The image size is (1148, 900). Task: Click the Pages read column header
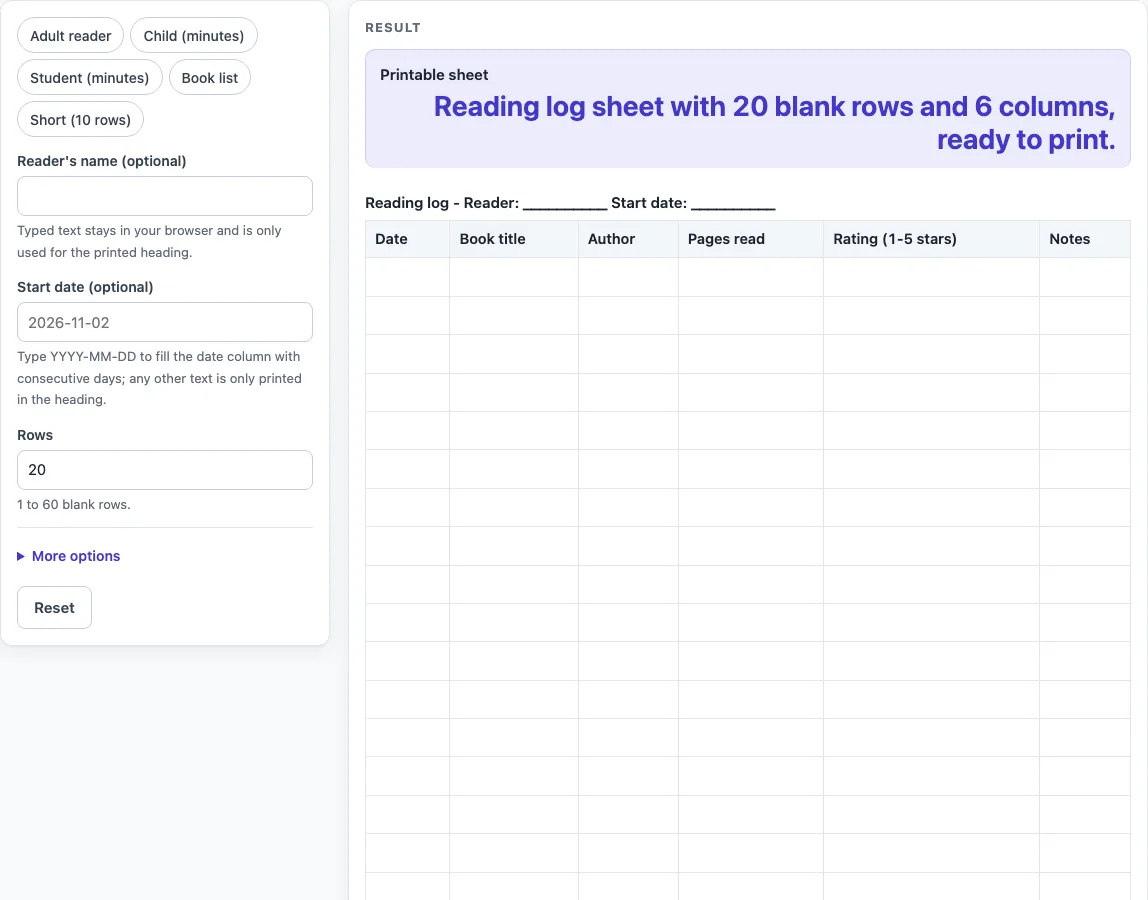coord(750,239)
